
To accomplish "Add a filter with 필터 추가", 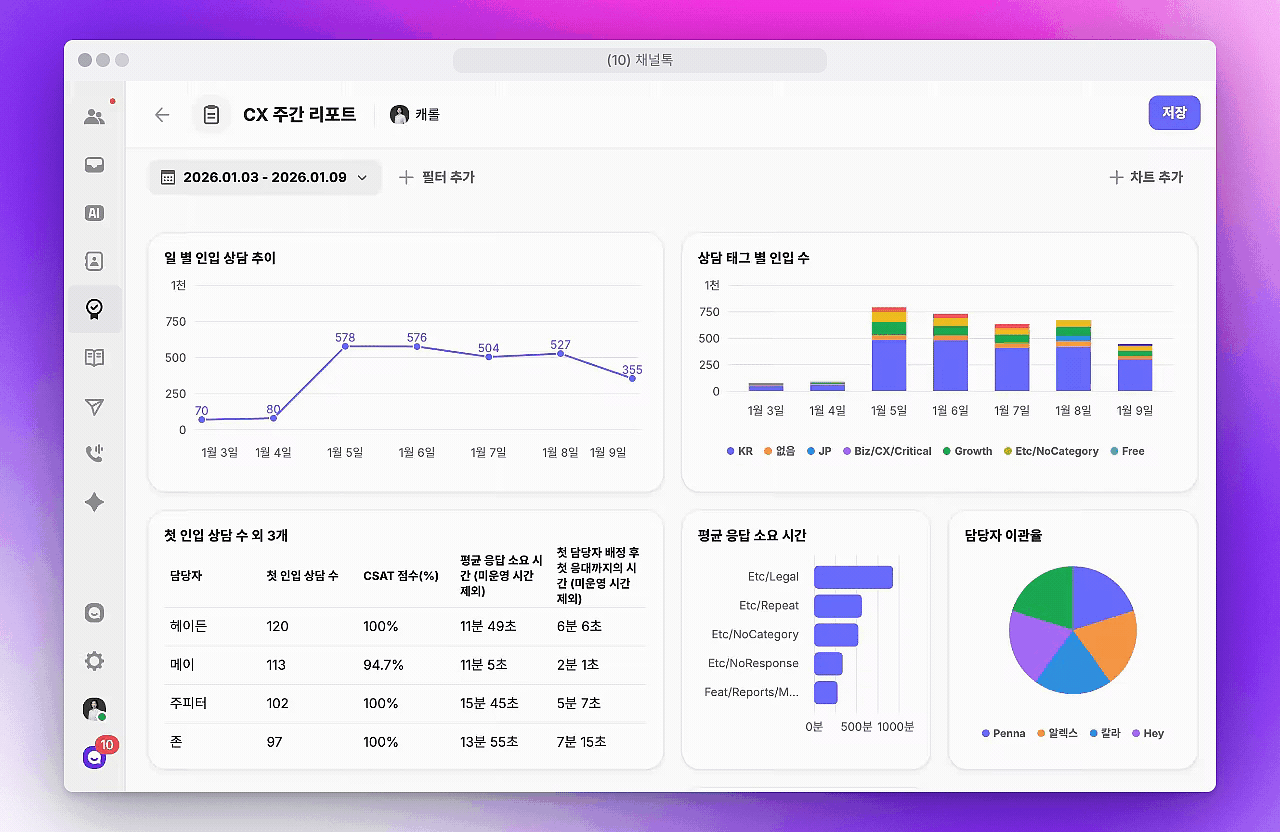I will [x=437, y=177].
